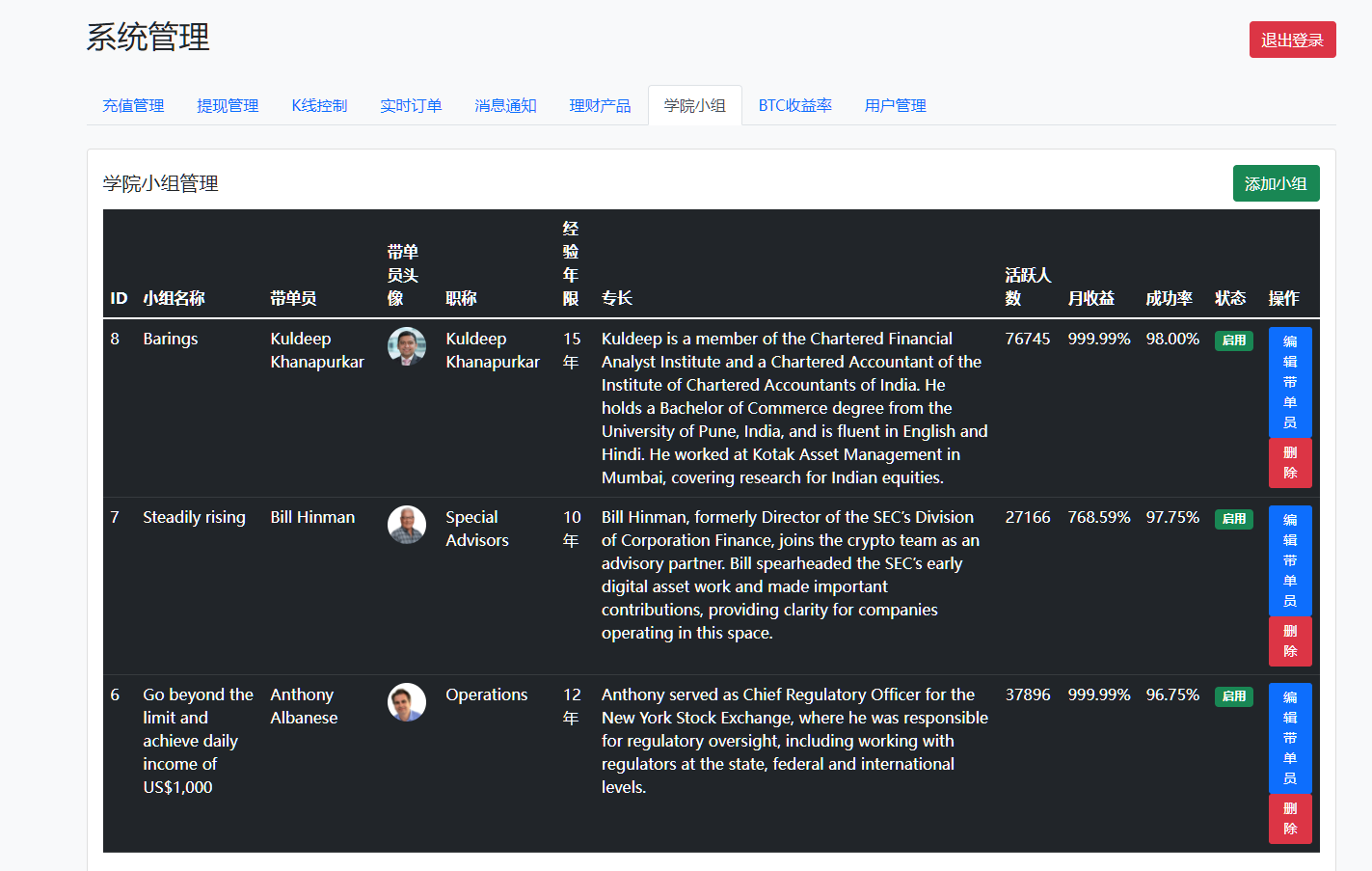Screen dimensions: 1372x871
Task: Click the success rate '96.75%'
Action: [1172, 694]
